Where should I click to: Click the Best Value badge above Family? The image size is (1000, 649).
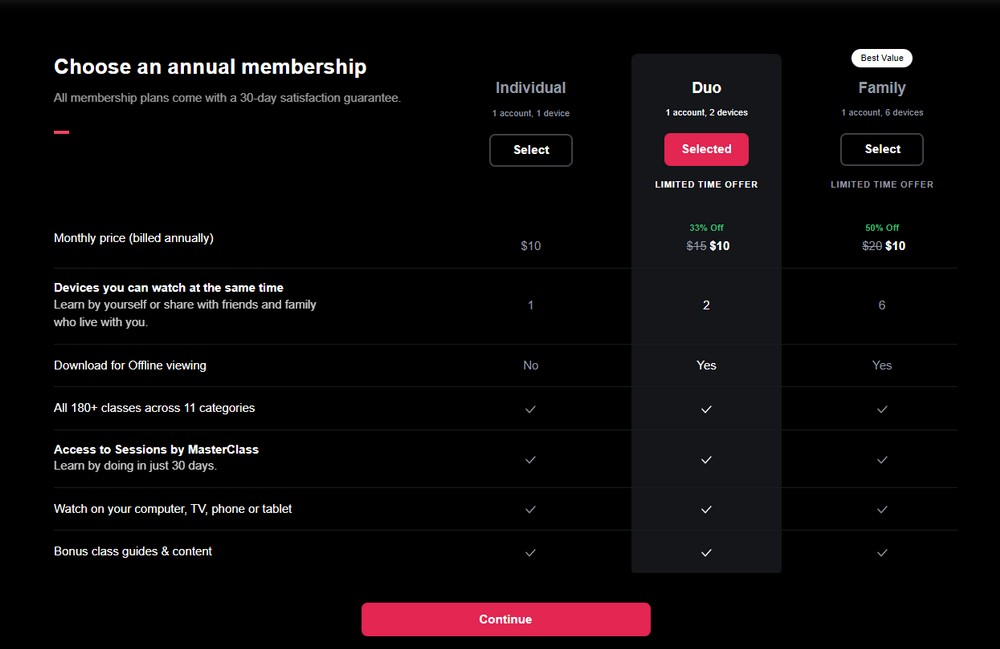[x=881, y=58]
